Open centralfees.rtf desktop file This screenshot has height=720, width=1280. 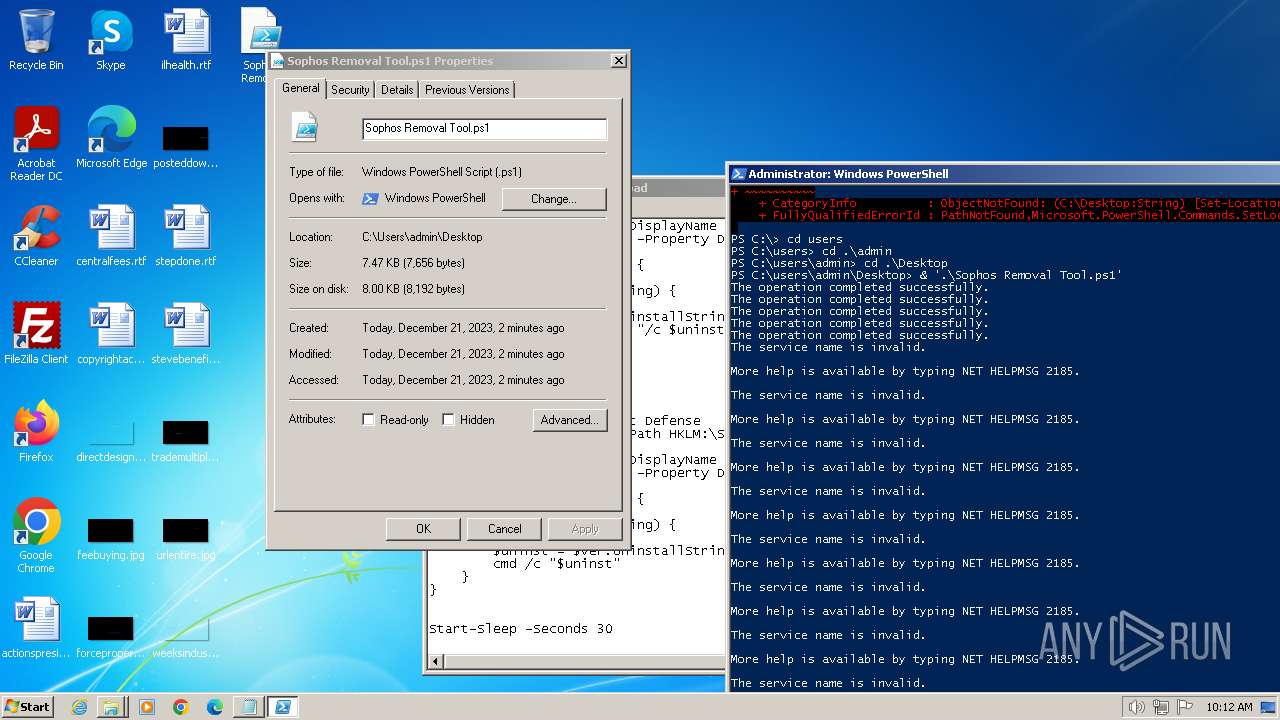pyautogui.click(x=111, y=236)
